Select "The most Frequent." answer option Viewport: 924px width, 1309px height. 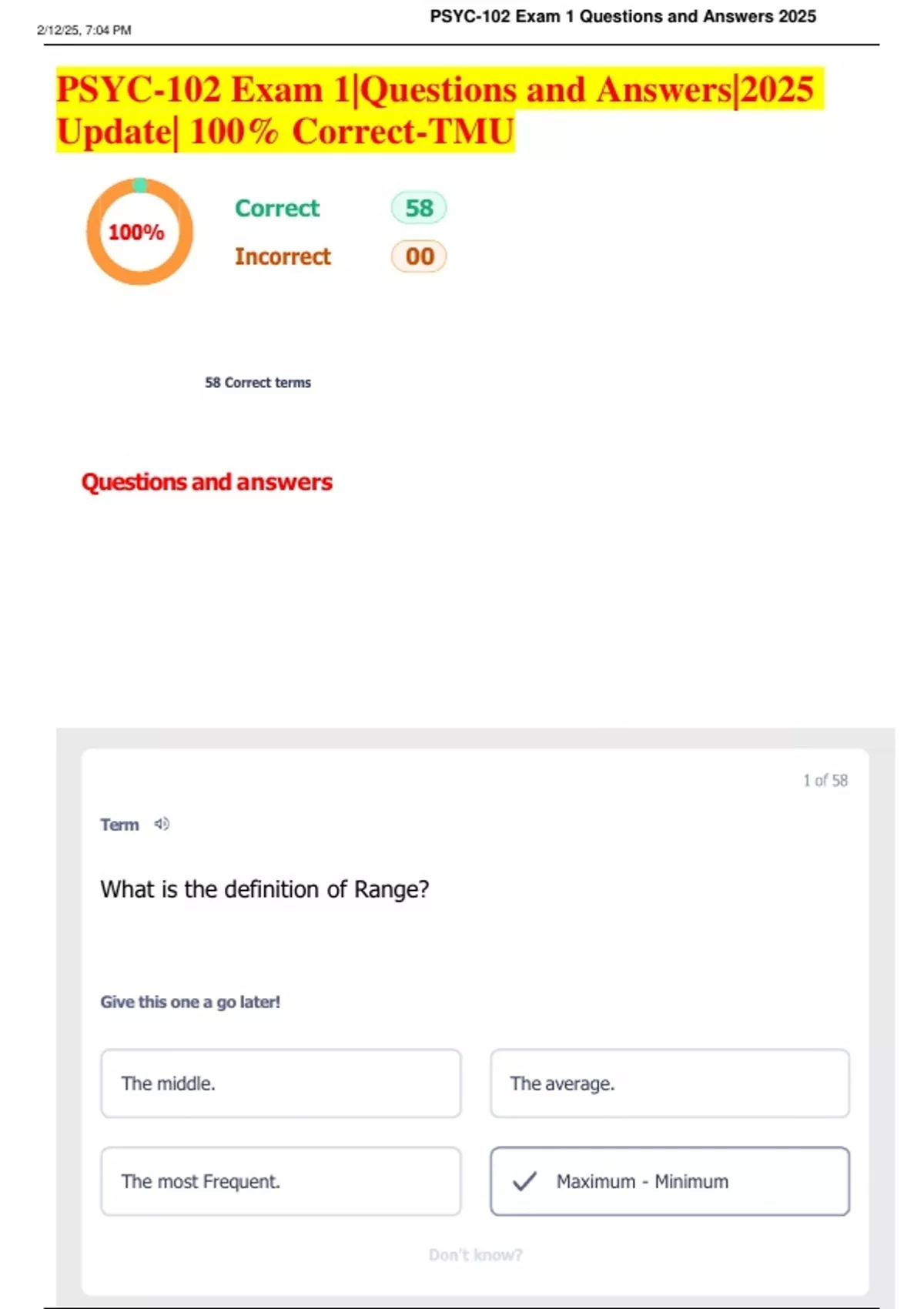coord(280,1181)
